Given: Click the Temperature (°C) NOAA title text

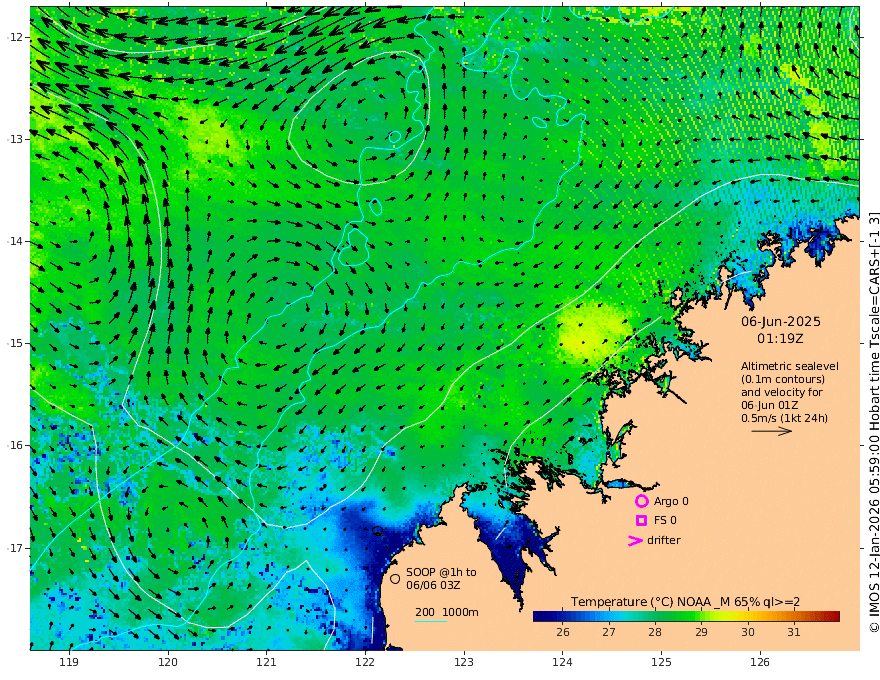Looking at the screenshot, I should tap(685, 602).
